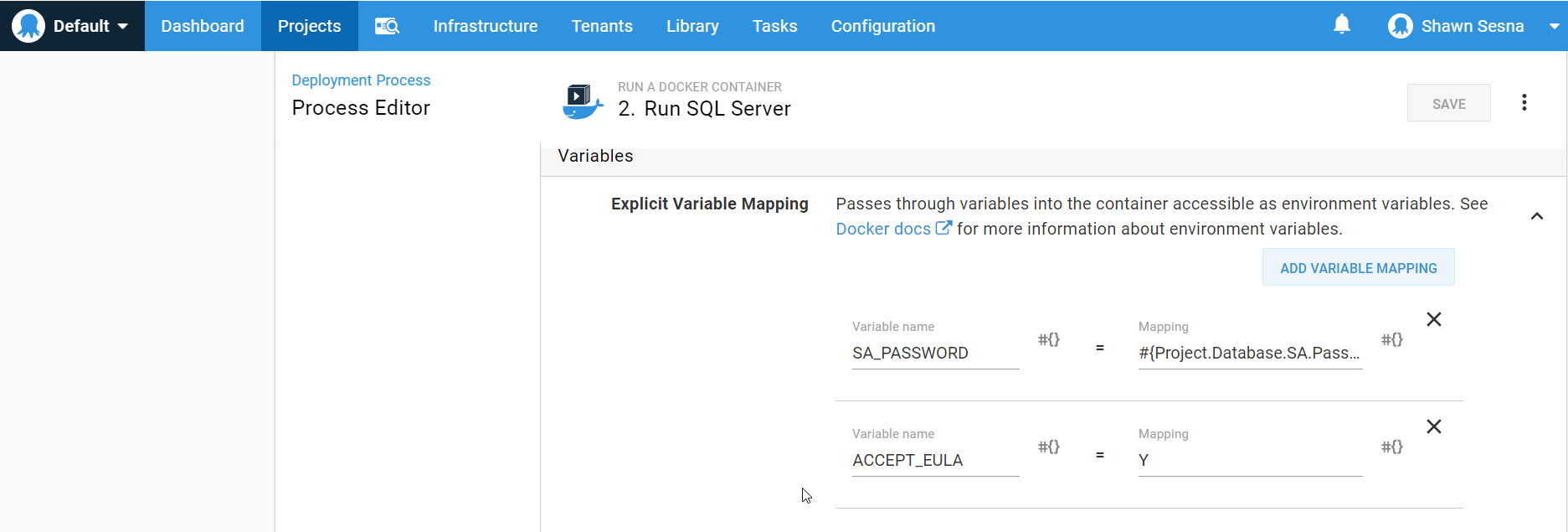This screenshot has width=1568, height=532.
Task: Remove the ACCEPT_EULA variable mapping
Action: [x=1433, y=426]
